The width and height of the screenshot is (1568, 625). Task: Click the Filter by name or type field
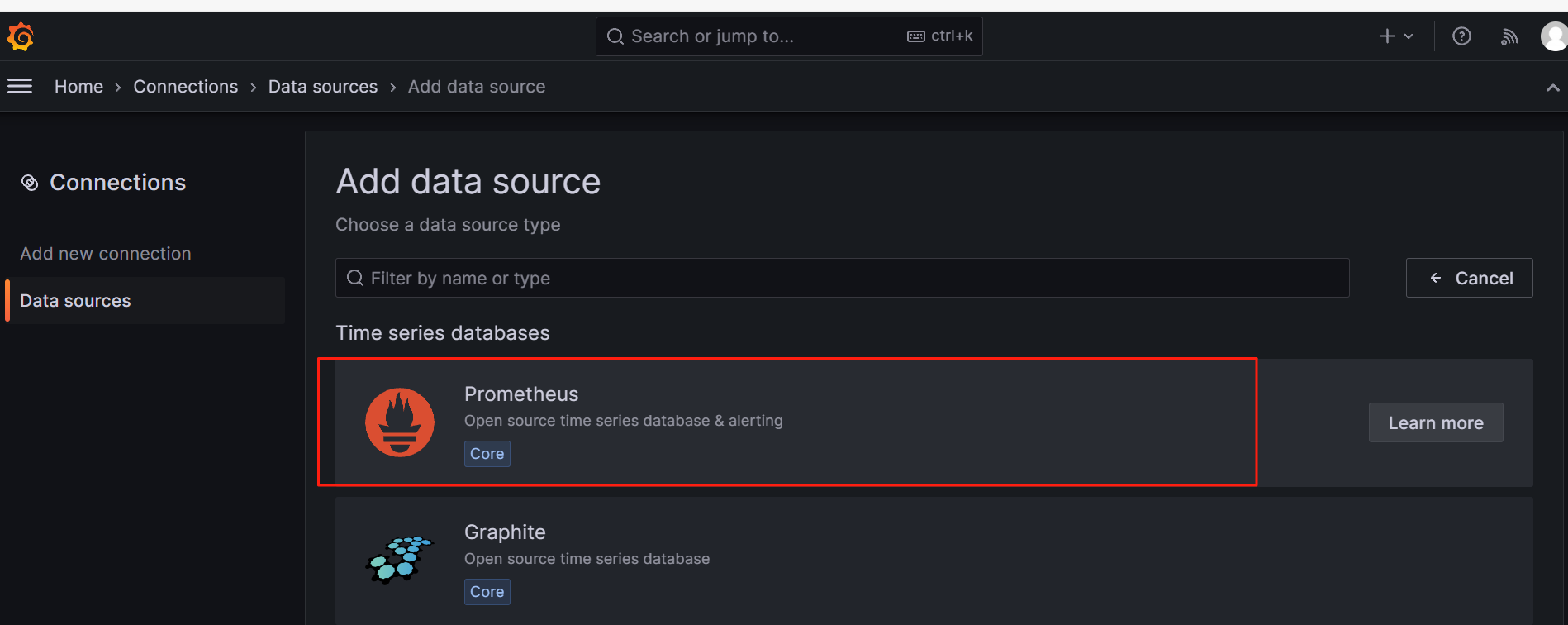pyautogui.click(x=842, y=278)
